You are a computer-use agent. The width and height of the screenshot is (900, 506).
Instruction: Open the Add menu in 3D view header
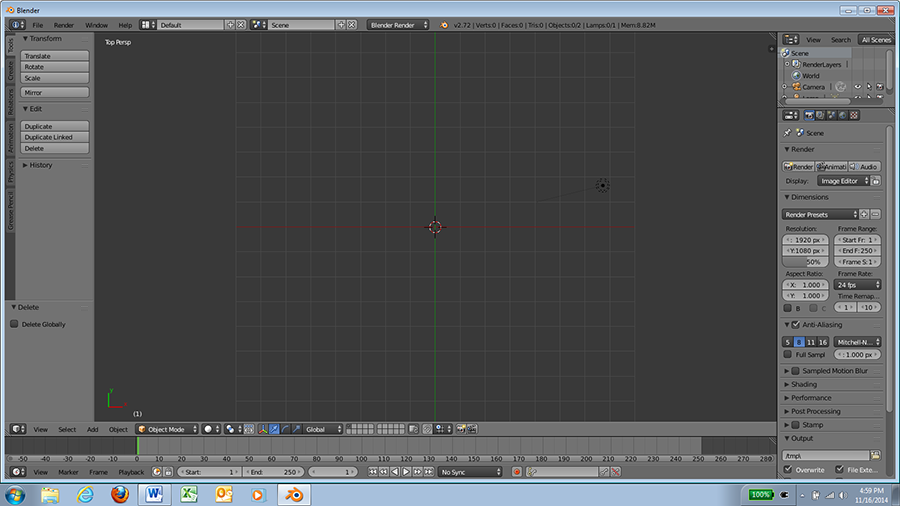click(x=92, y=429)
